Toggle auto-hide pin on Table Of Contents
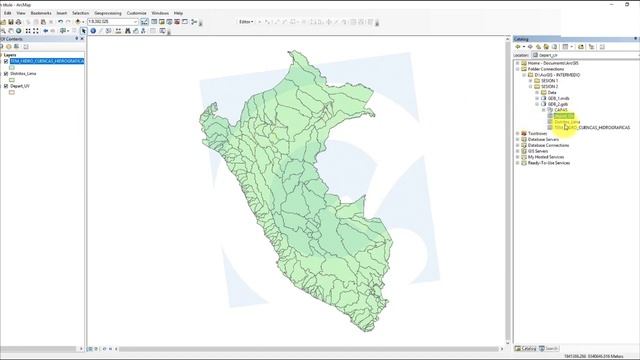640x360 pixels. pyautogui.click(x=76, y=39)
